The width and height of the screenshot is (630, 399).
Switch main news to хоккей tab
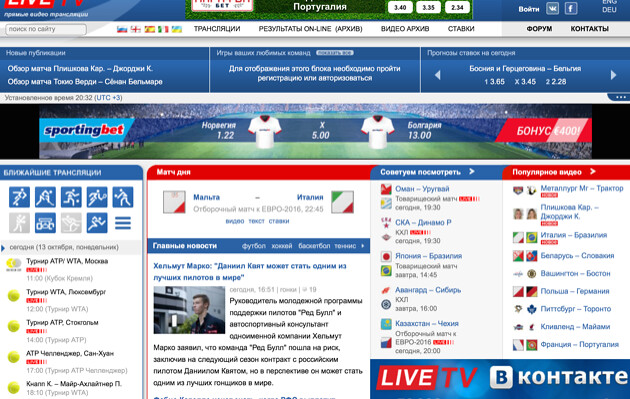click(282, 246)
